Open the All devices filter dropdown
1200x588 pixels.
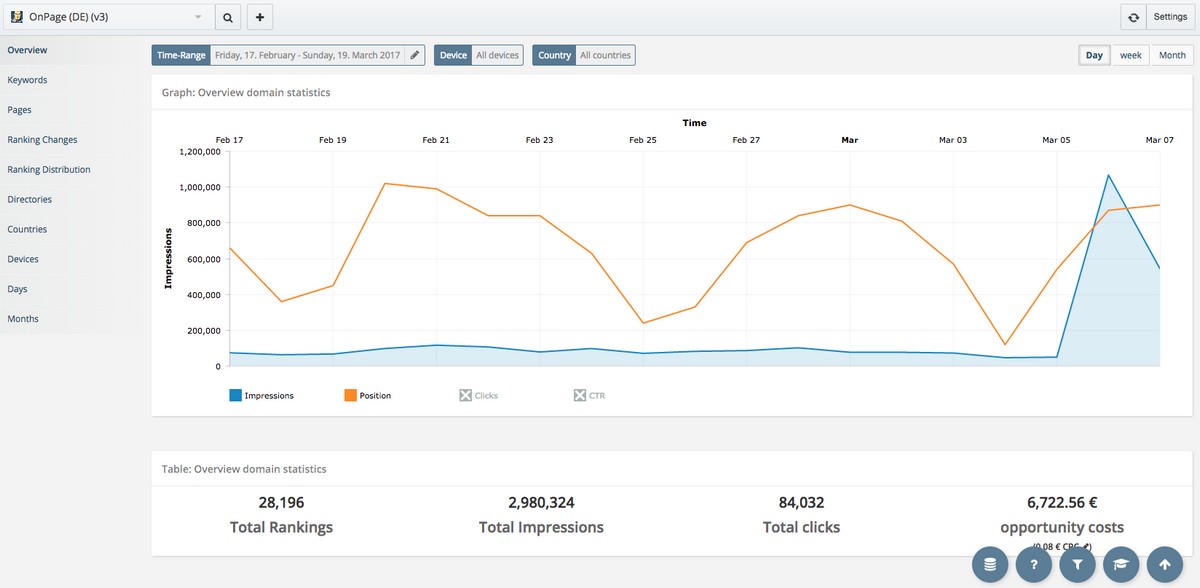coord(497,55)
